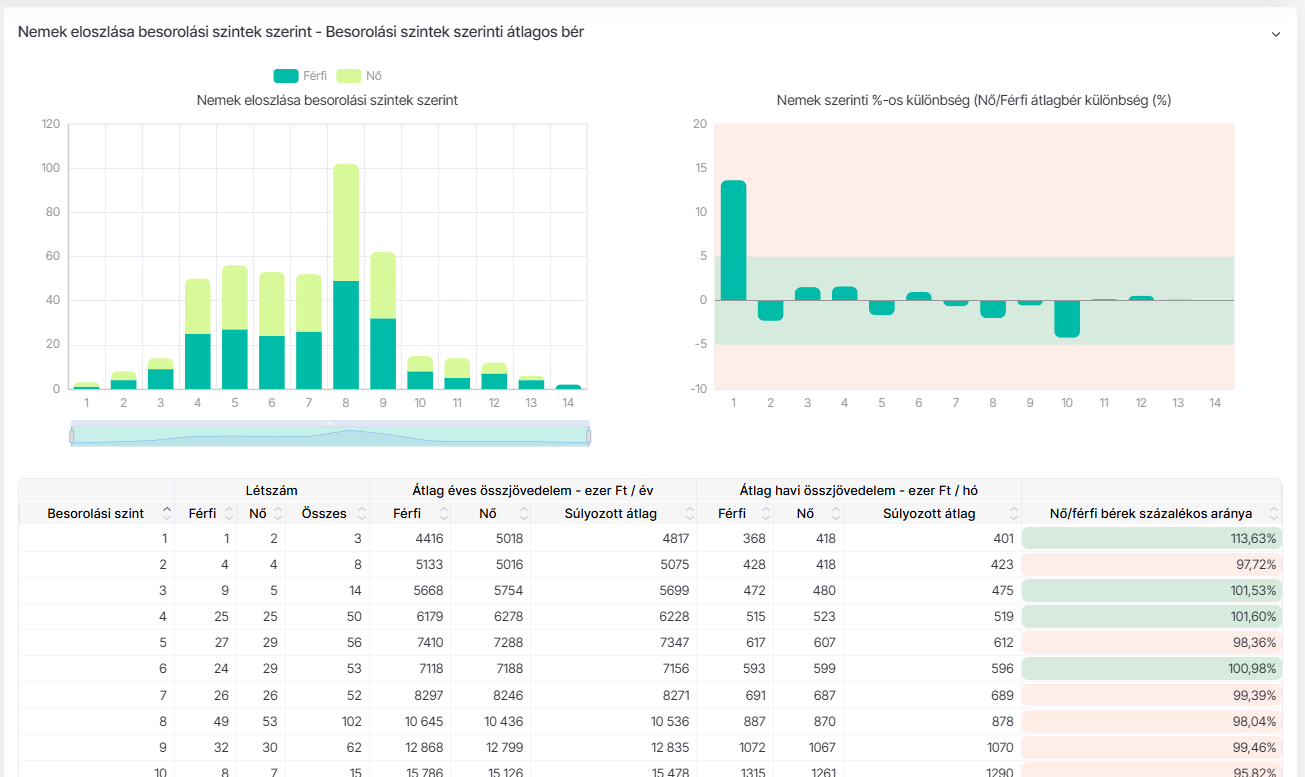Click level 10 negative bar in difference chart
Viewport: 1305px width, 777px height.
pyautogui.click(x=1067, y=318)
